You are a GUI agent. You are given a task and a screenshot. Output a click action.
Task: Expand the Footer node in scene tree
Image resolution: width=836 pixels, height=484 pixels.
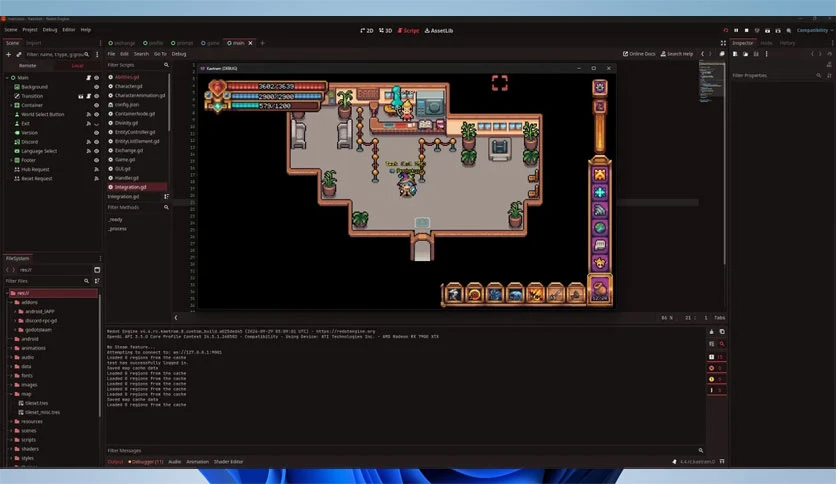(x=11, y=160)
